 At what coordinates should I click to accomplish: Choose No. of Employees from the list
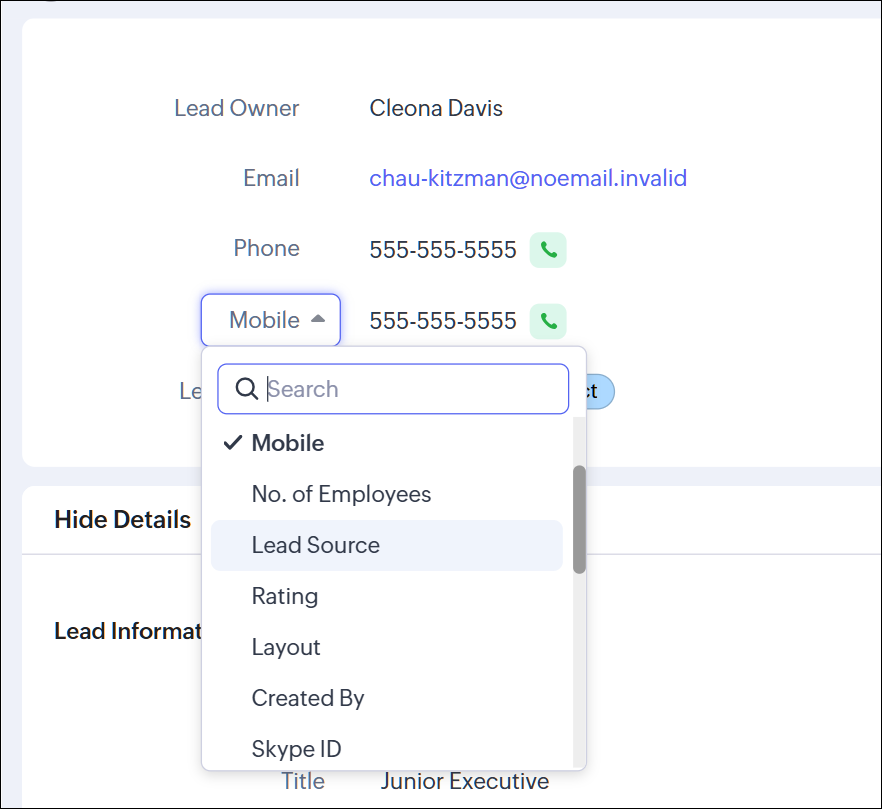point(341,494)
